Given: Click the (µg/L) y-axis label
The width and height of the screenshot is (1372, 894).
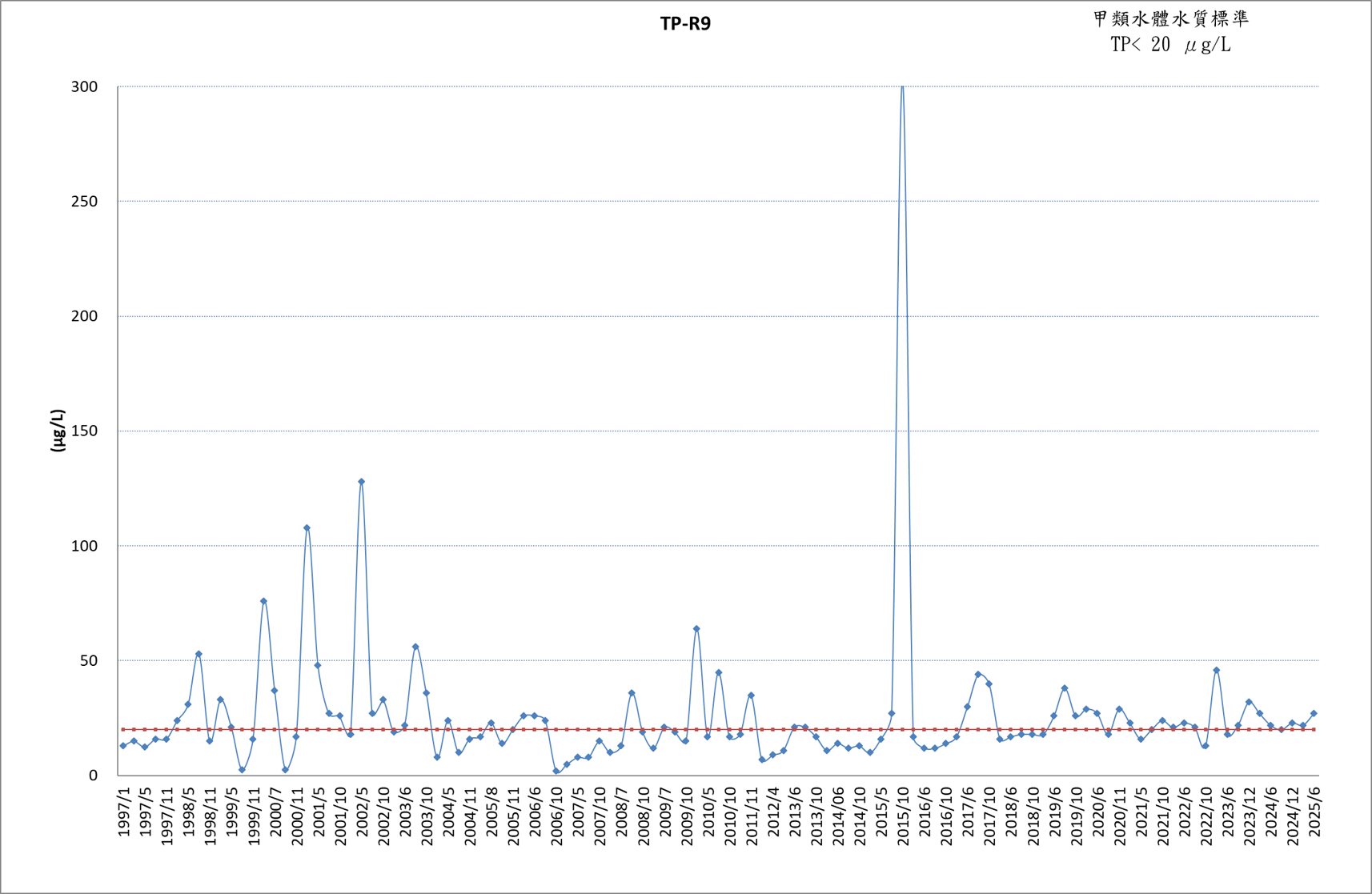Looking at the screenshot, I should click(x=58, y=431).
